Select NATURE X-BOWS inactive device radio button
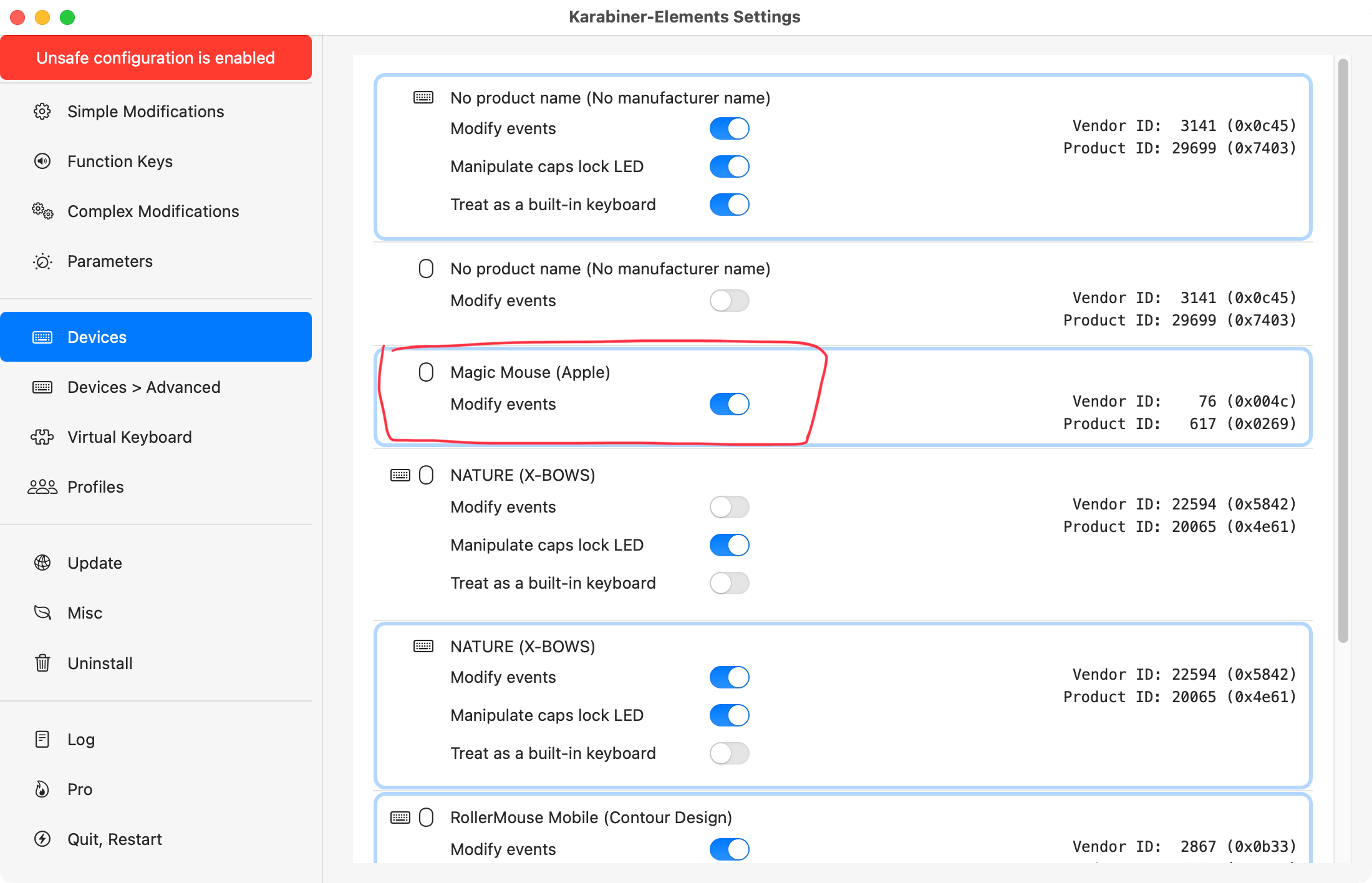Screen dimensions: 1372x883 click(426, 475)
